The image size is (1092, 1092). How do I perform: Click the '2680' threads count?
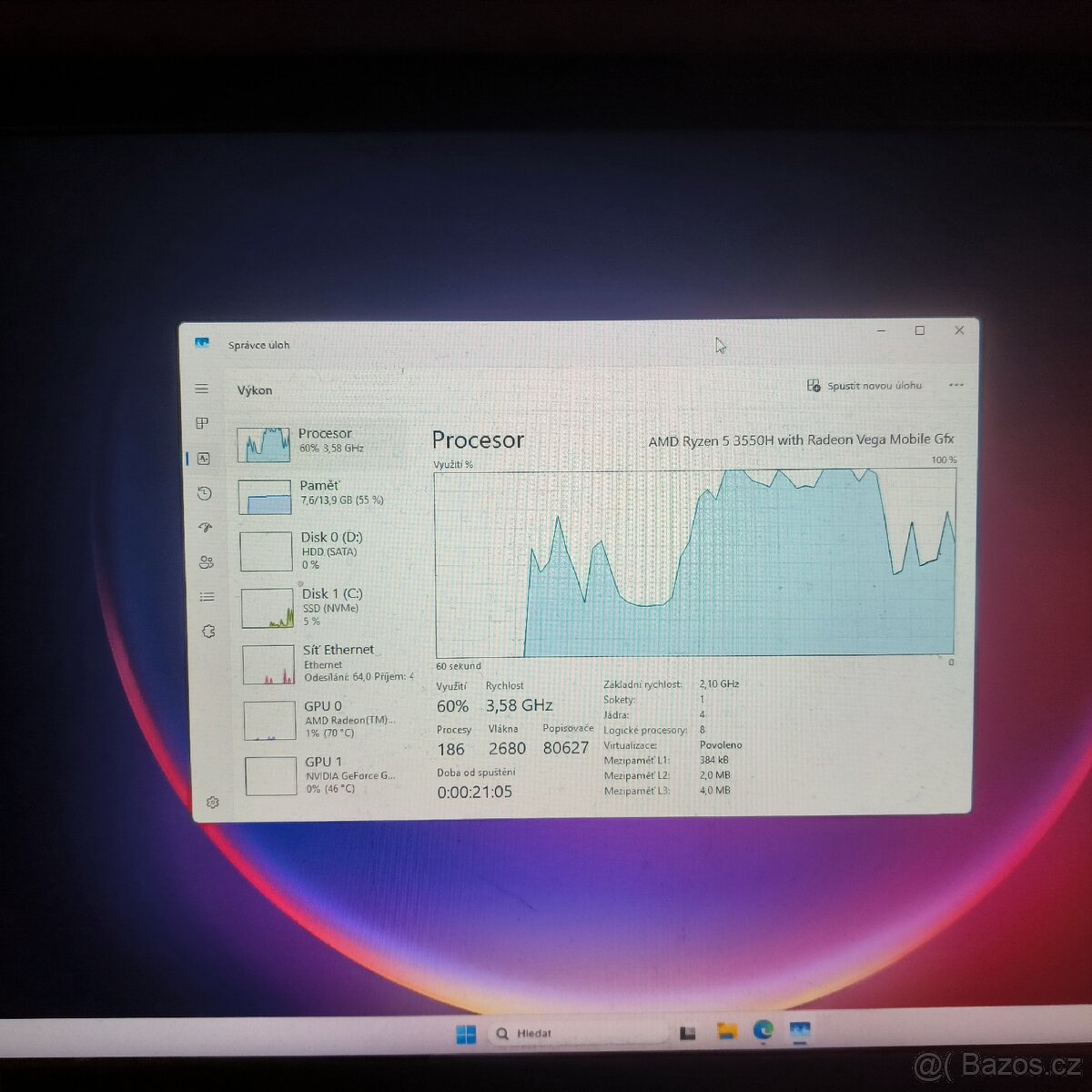click(507, 748)
